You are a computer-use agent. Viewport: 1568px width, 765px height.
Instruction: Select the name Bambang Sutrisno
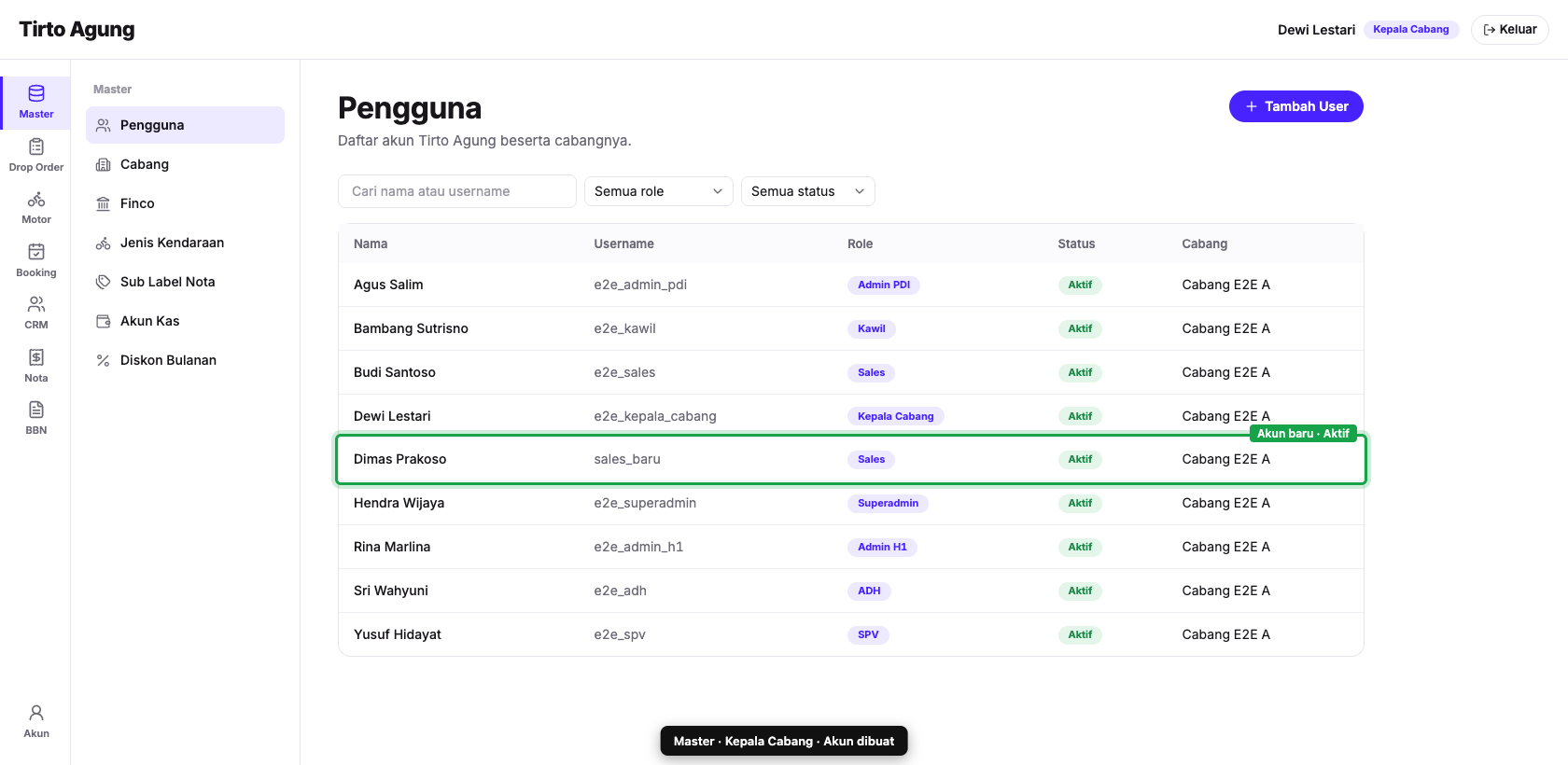click(411, 328)
